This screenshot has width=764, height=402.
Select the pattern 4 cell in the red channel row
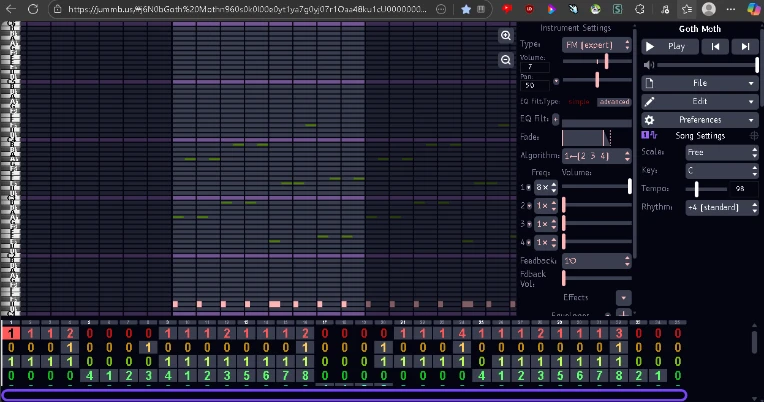click(x=461, y=333)
